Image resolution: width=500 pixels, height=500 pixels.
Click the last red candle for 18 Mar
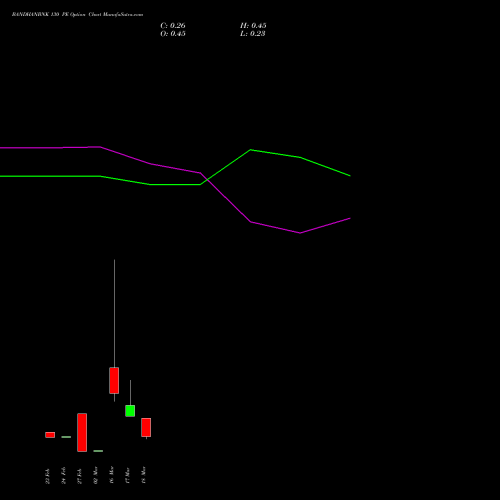click(x=146, y=427)
